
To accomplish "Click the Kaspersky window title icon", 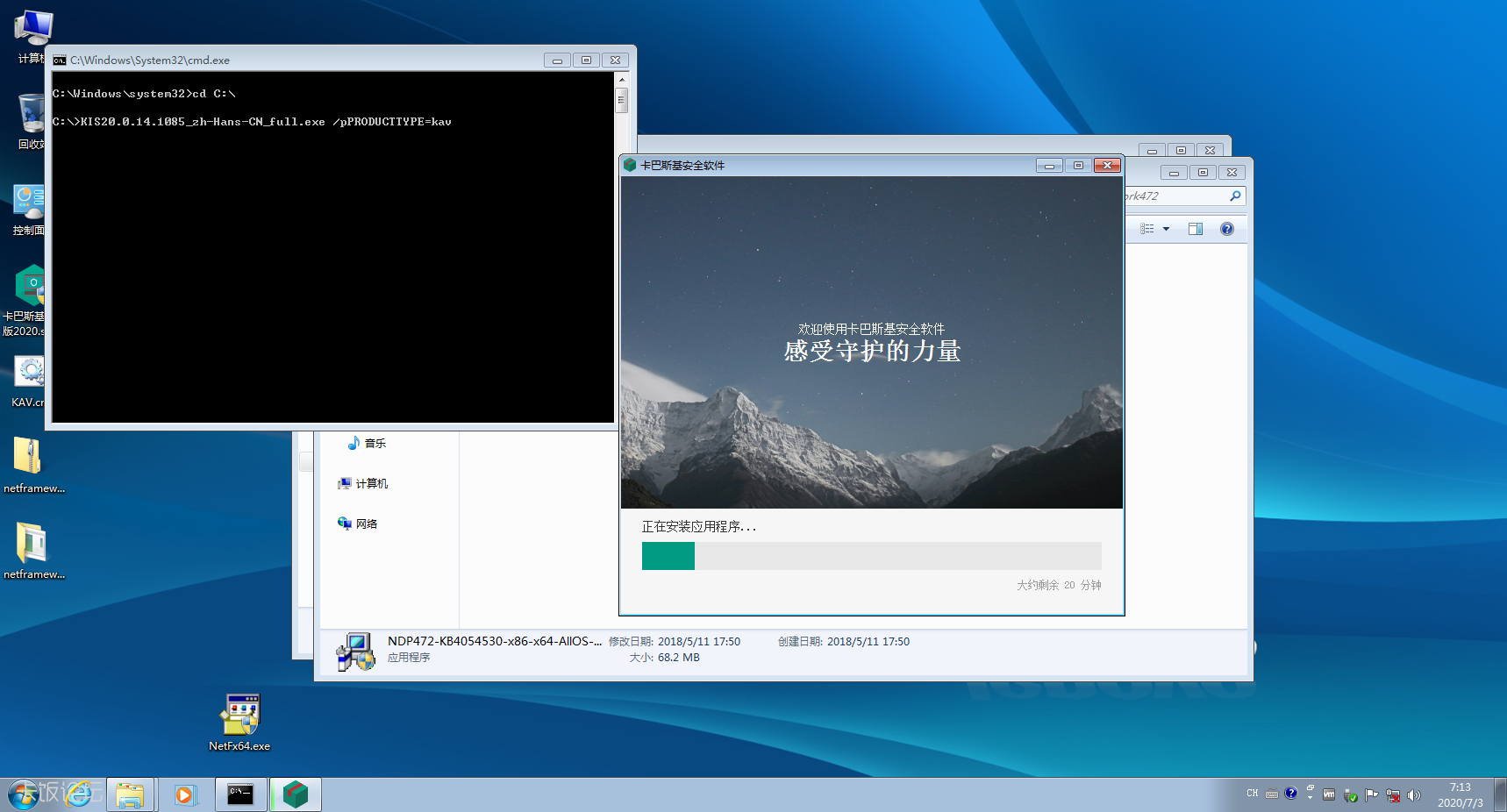I will tap(629, 165).
